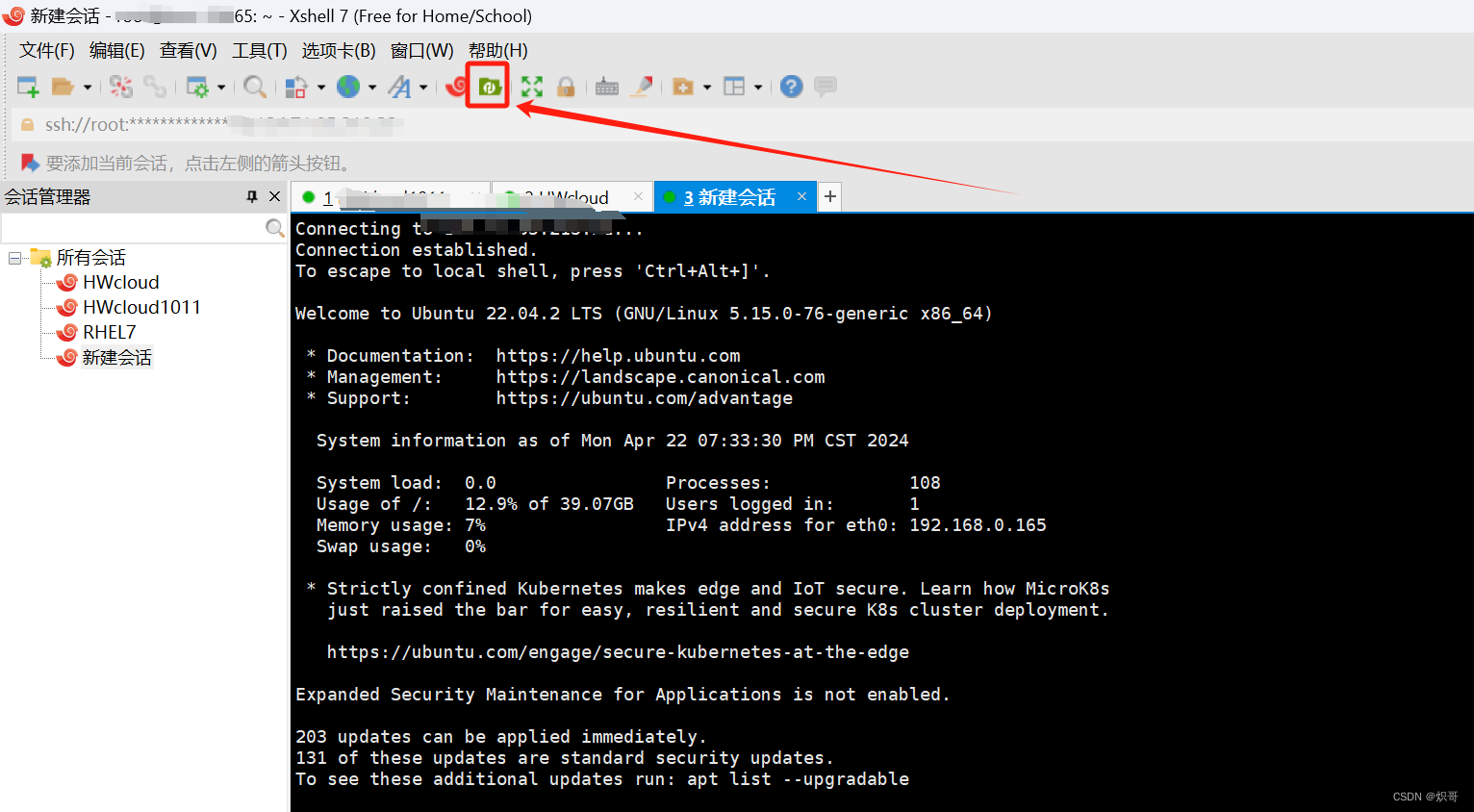Image resolution: width=1474 pixels, height=812 pixels.
Task: Switch to session tab 1
Action: tap(391, 197)
